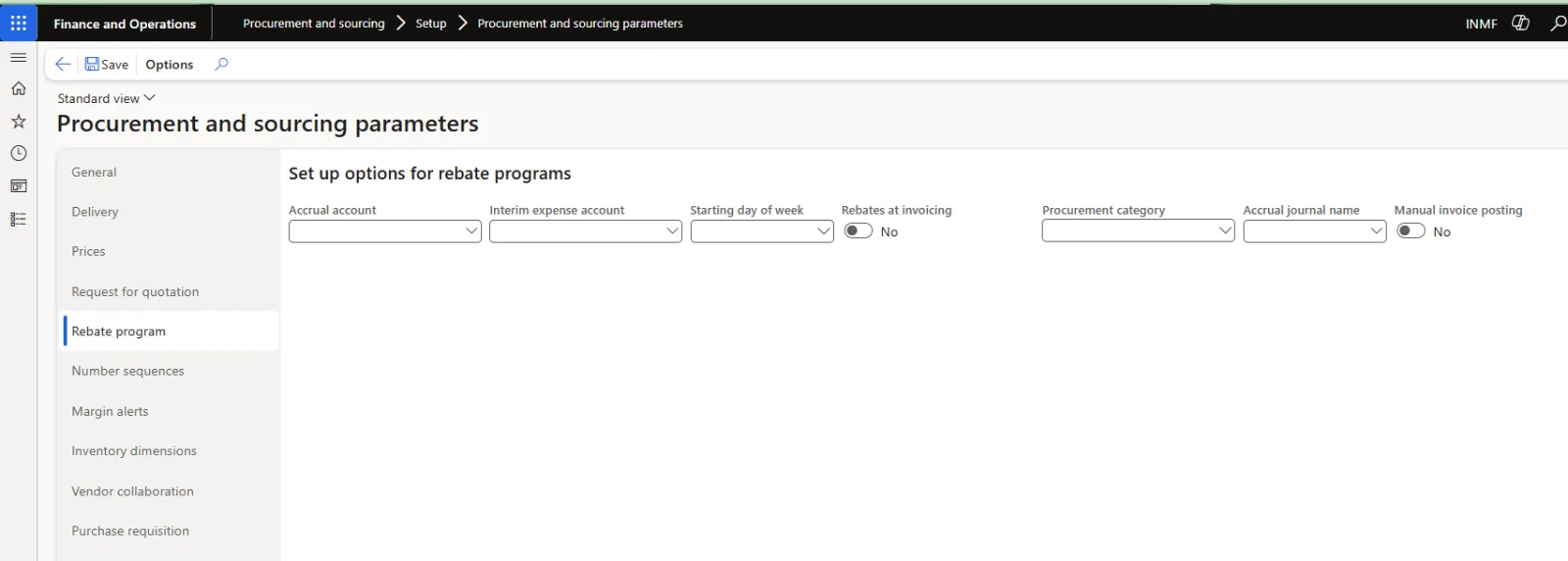The image size is (1568, 561).
Task: Click Finance and Operations title
Action: click(124, 24)
